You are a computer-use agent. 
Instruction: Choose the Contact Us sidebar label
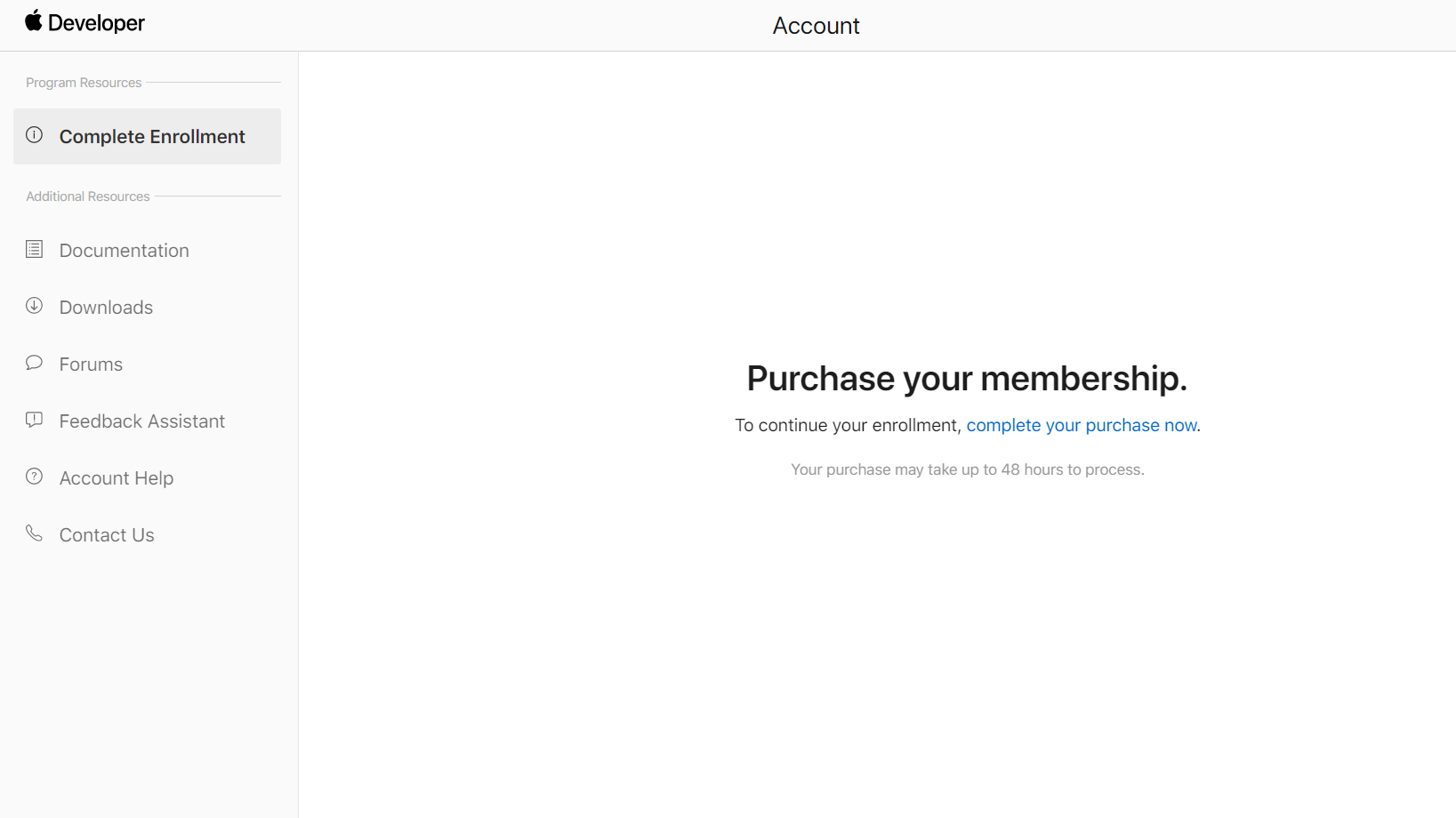107,535
